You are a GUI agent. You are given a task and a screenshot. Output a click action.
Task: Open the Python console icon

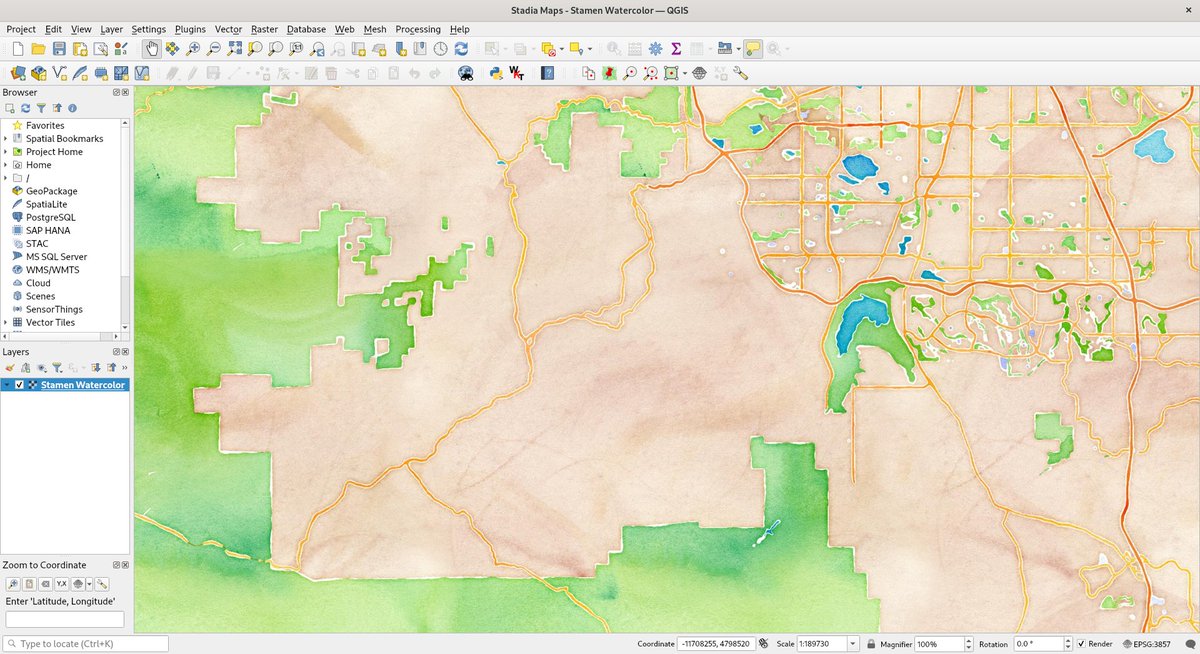tap(495, 72)
